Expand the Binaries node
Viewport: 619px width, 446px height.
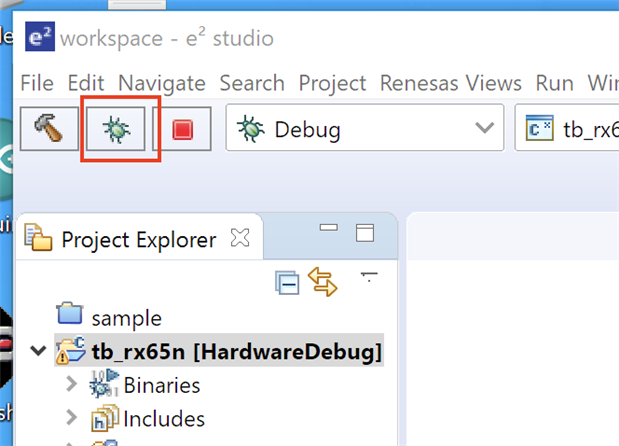point(70,385)
